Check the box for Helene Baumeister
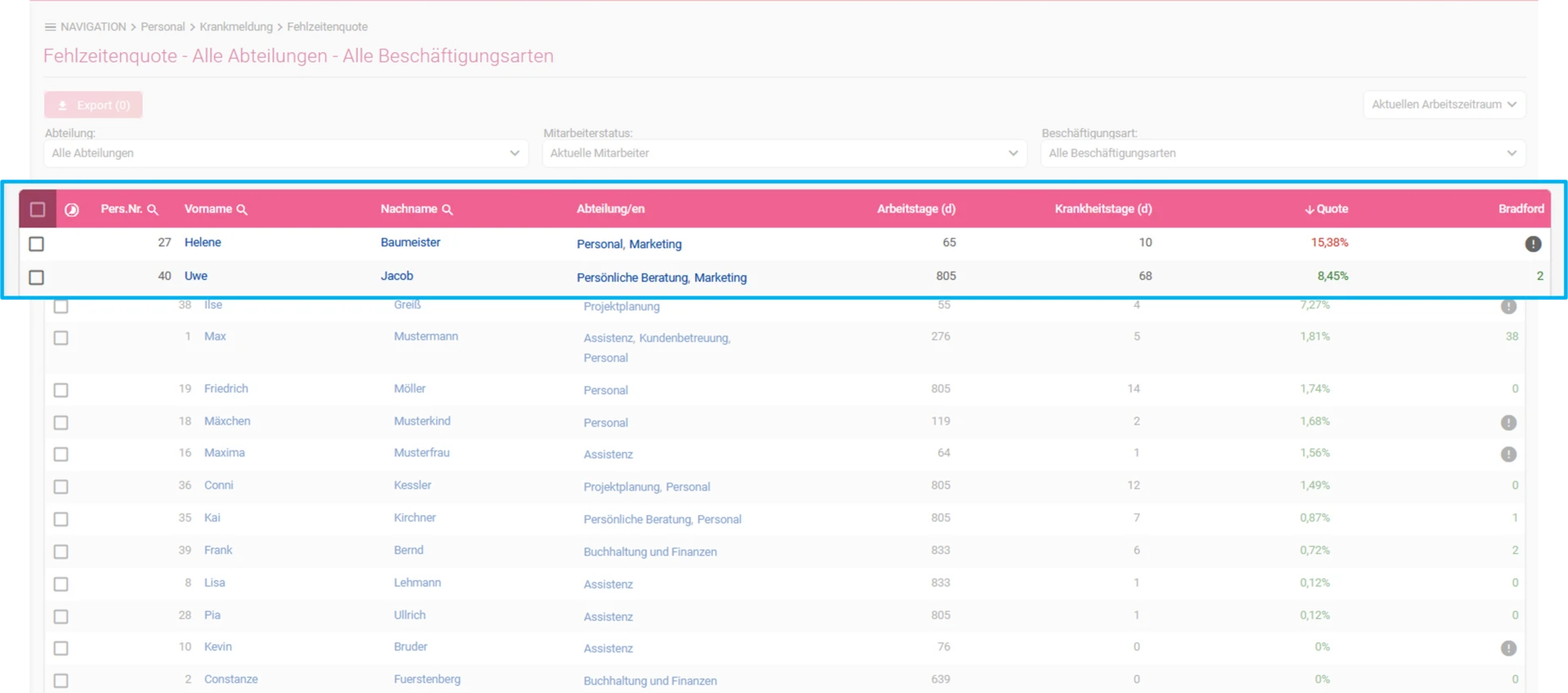The height and width of the screenshot is (693, 1568). click(37, 243)
